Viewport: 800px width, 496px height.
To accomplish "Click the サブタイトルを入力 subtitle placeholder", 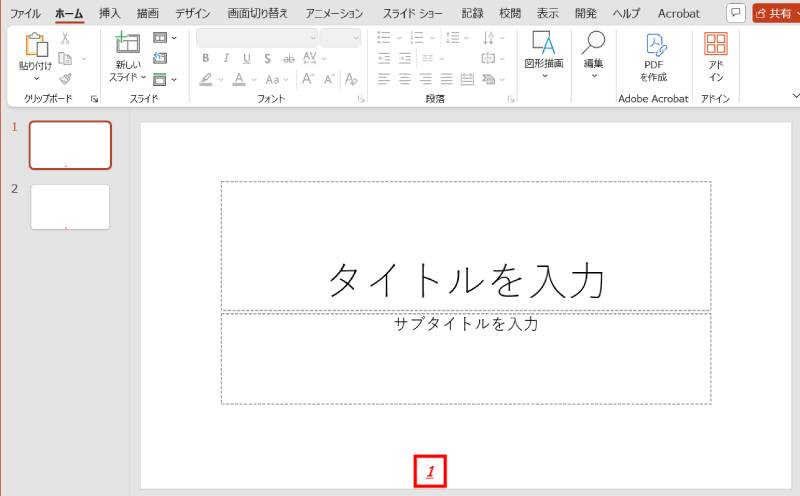I will click(x=466, y=359).
